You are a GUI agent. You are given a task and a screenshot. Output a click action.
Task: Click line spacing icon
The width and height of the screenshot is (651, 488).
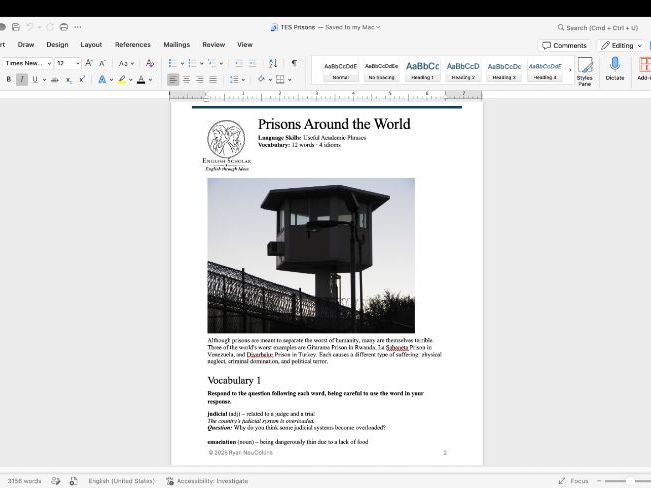tap(234, 79)
